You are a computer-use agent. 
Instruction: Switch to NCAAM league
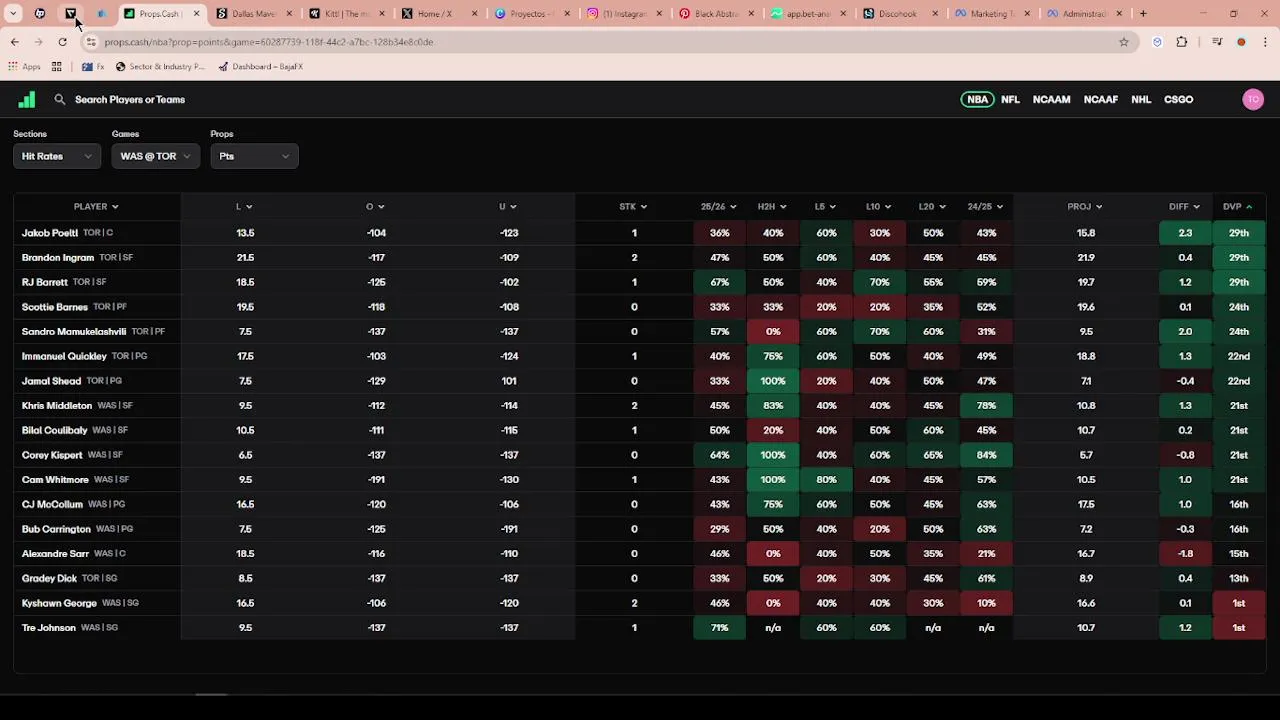click(1051, 99)
